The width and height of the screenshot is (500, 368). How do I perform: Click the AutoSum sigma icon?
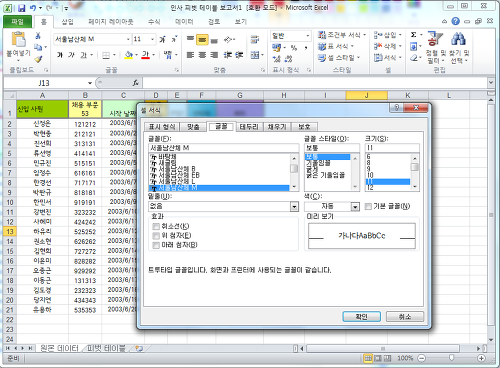click(413, 35)
